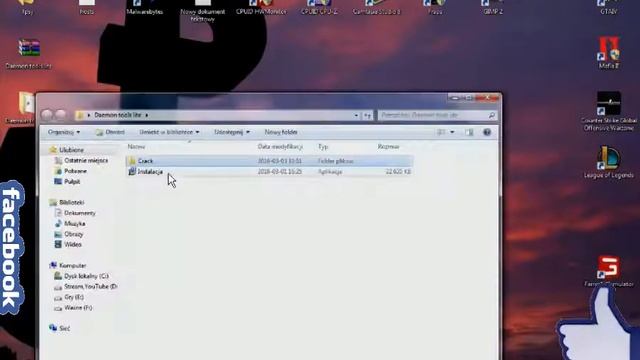Open Daemon tools lite desktop shortcut

[x=29, y=54]
